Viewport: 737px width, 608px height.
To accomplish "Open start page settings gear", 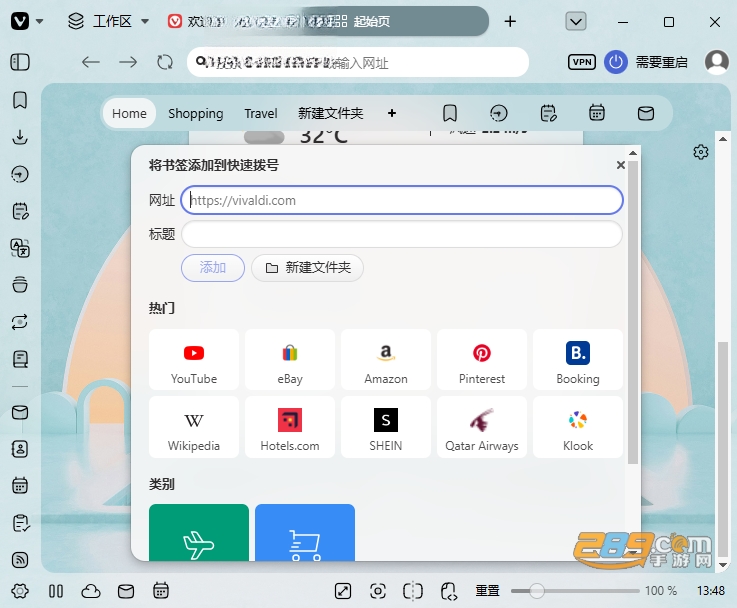I will pyautogui.click(x=701, y=152).
